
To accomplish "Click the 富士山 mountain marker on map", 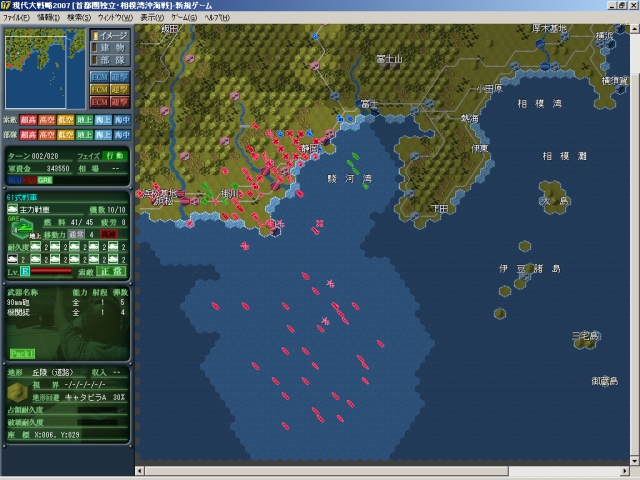I will click(x=389, y=60).
